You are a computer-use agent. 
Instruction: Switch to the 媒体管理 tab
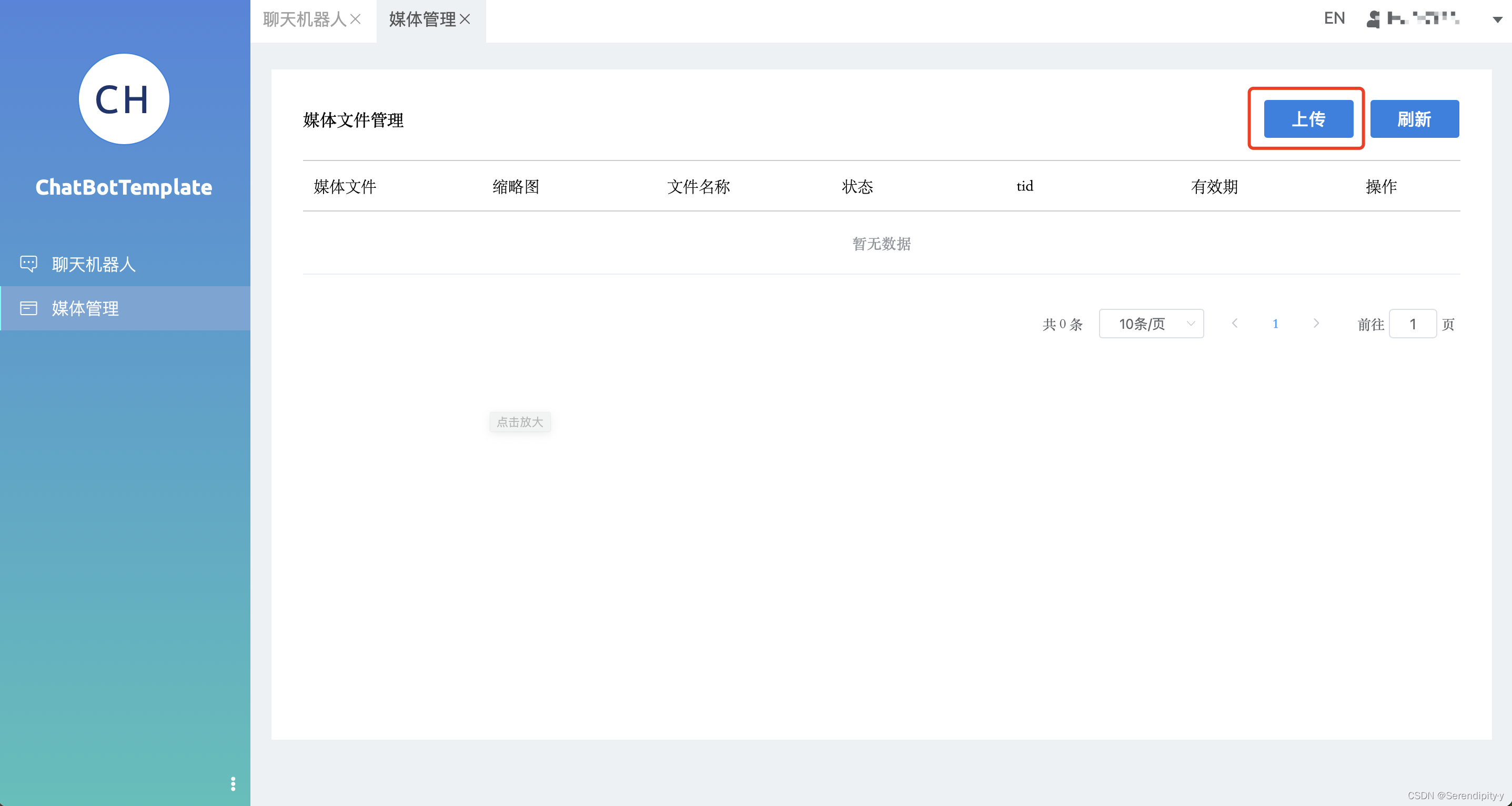coord(422,19)
